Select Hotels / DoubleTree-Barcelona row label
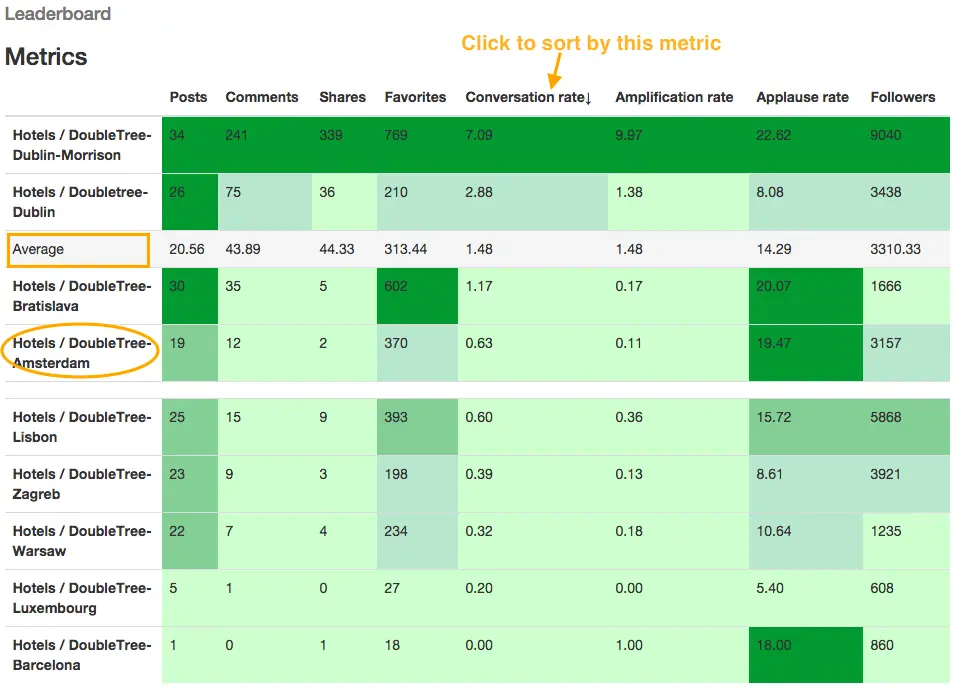 click(x=81, y=655)
